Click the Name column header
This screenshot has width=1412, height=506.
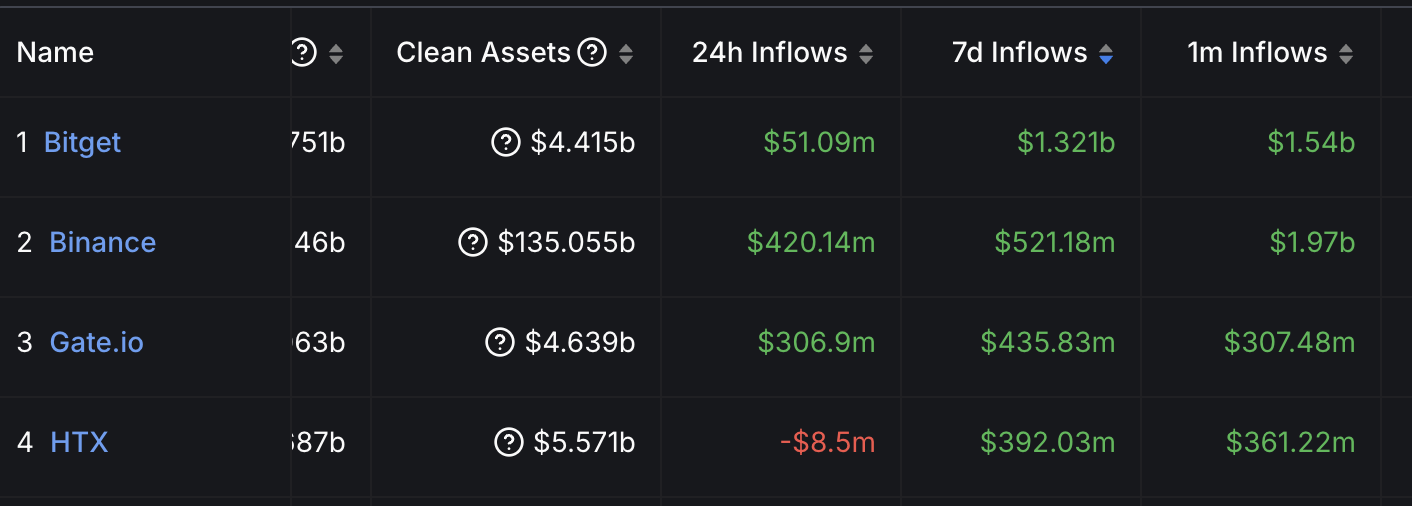point(55,53)
